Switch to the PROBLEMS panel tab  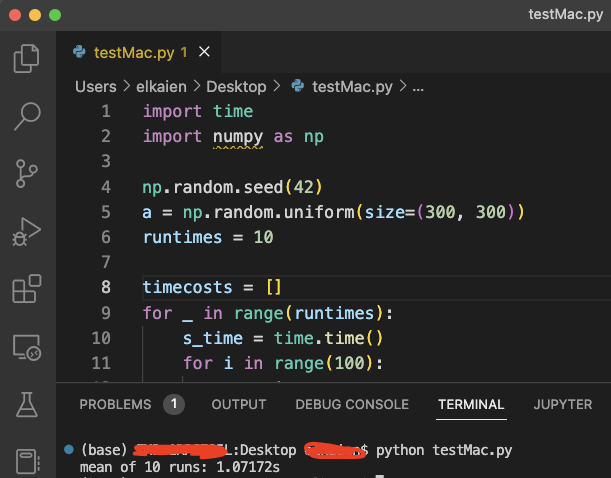[x=115, y=404]
